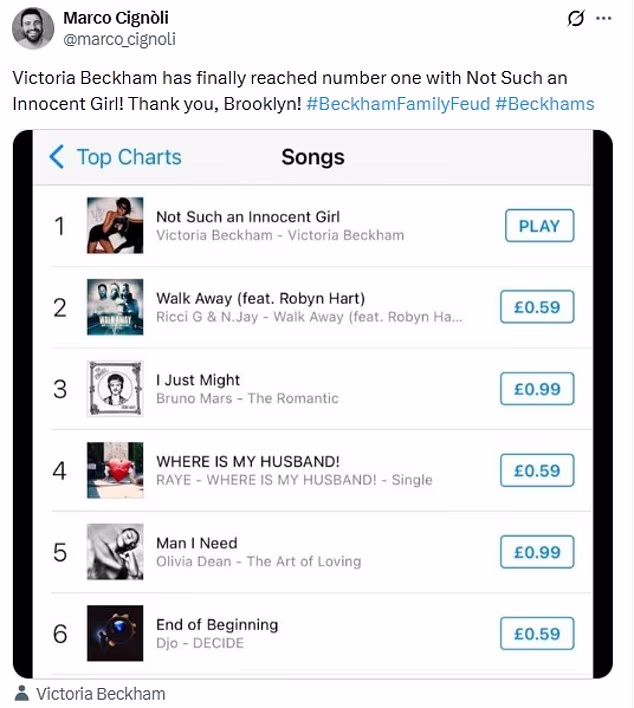Image resolution: width=634 pixels, height=708 pixels.
Task: Click the back chevron beside Top Charts
Action: click(57, 157)
